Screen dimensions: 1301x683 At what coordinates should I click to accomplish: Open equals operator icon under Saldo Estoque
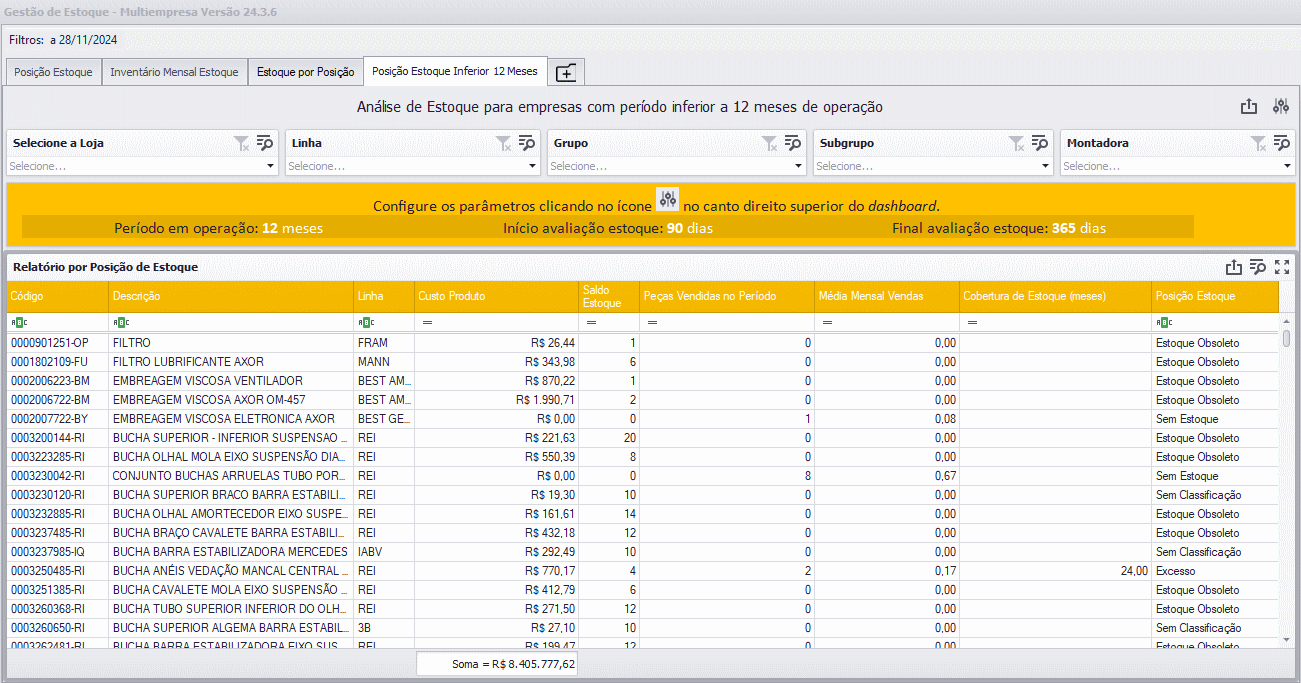coord(590,322)
